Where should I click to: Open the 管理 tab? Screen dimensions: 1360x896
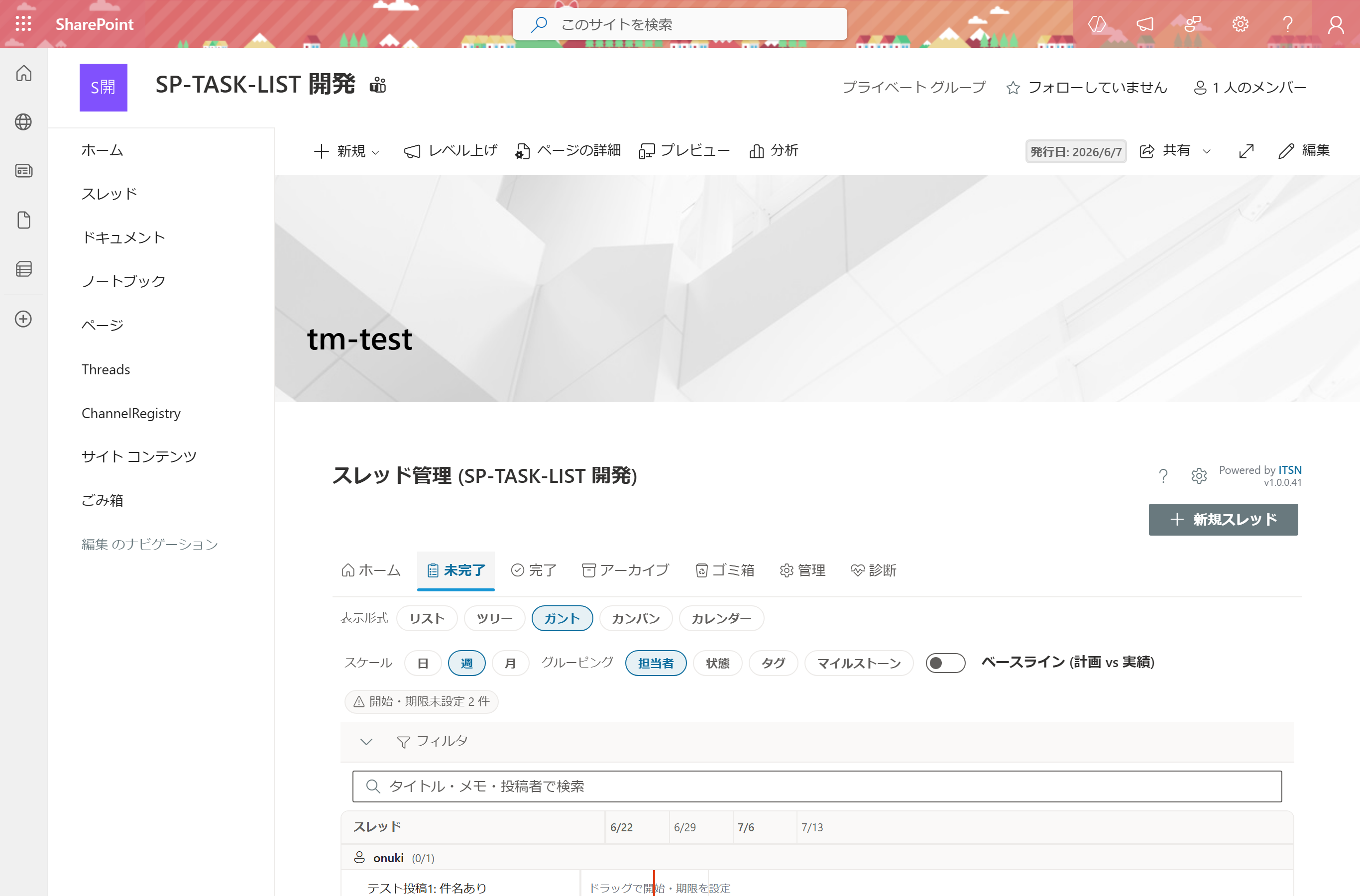[802, 570]
